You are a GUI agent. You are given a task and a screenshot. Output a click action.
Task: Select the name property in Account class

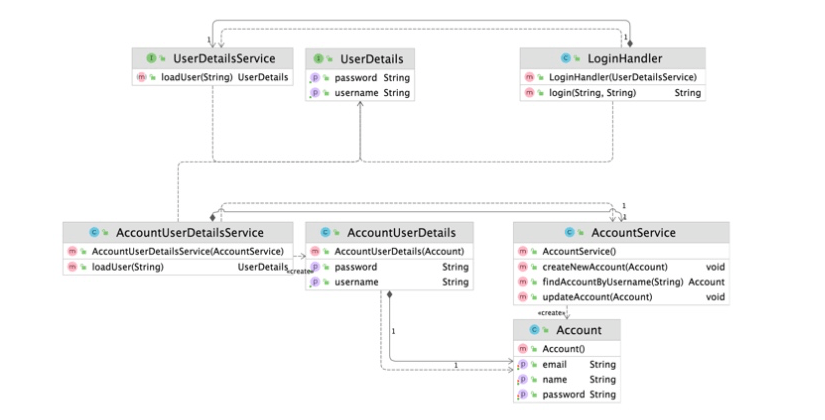pyautogui.click(x=566, y=380)
